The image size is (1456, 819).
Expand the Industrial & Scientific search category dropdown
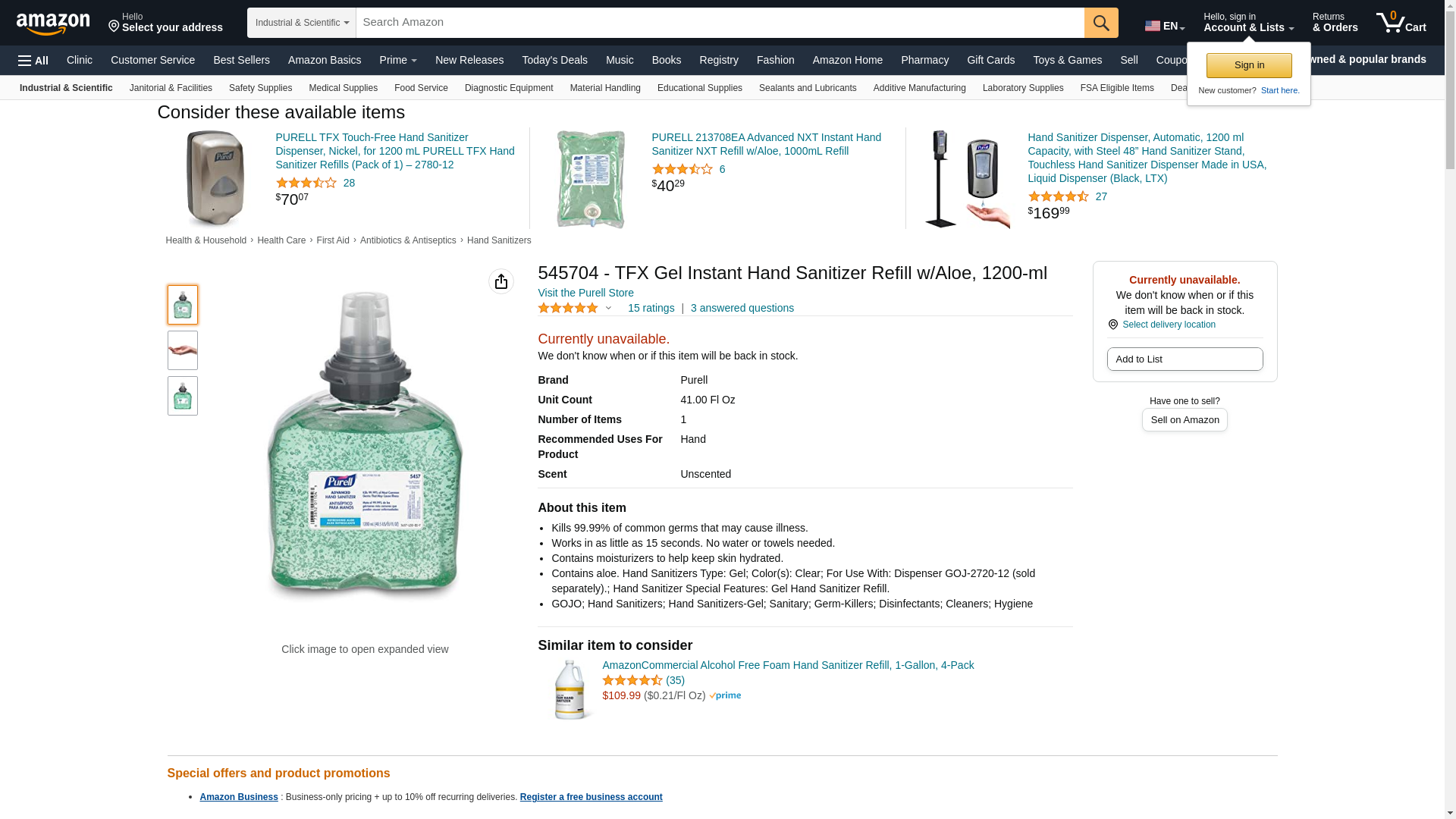tap(302, 23)
